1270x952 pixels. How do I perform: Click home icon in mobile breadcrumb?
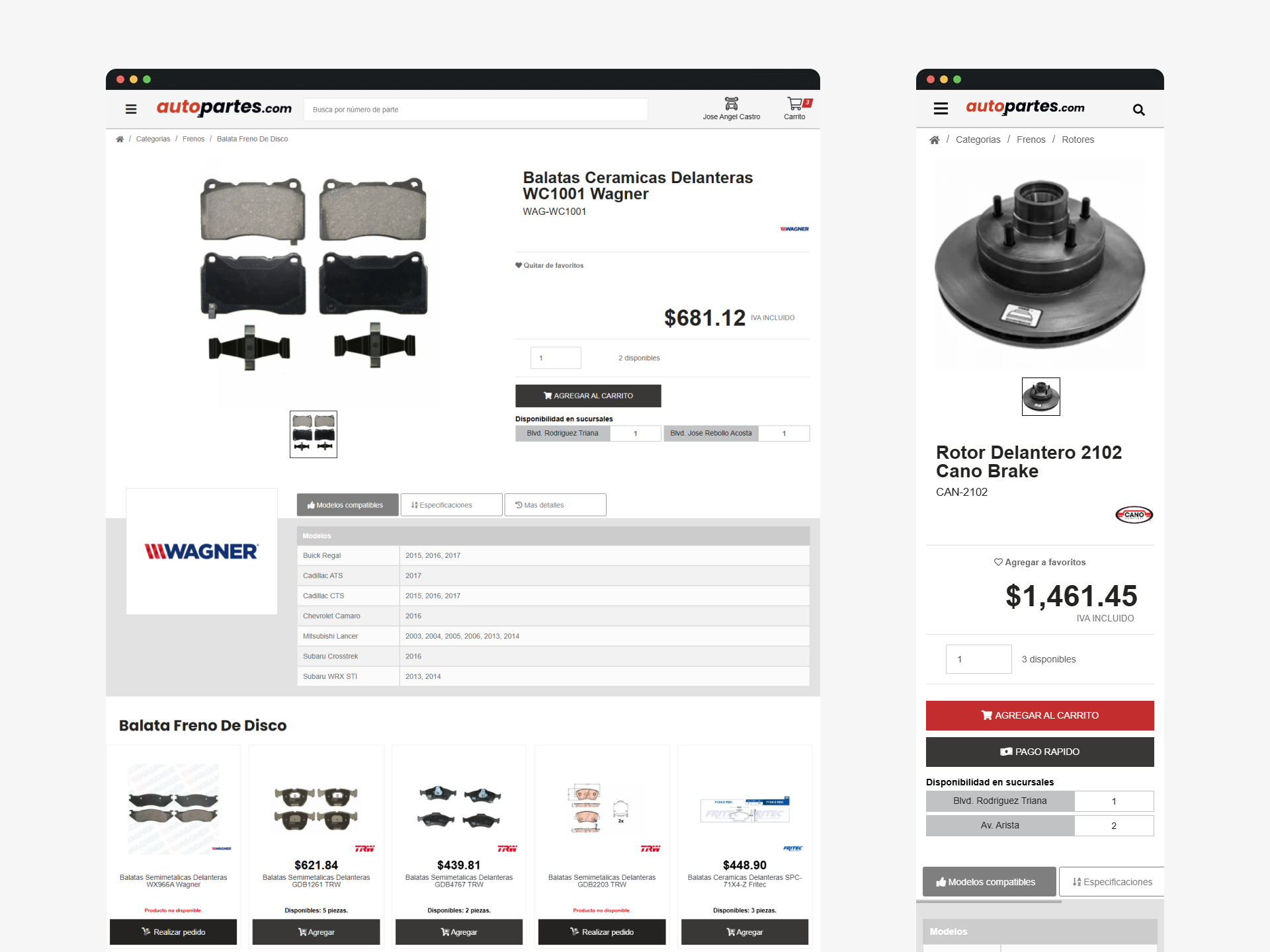pos(934,140)
